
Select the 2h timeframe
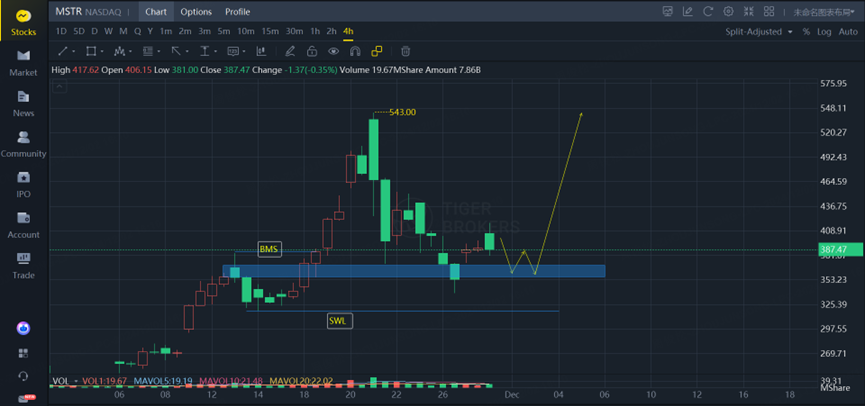332,31
